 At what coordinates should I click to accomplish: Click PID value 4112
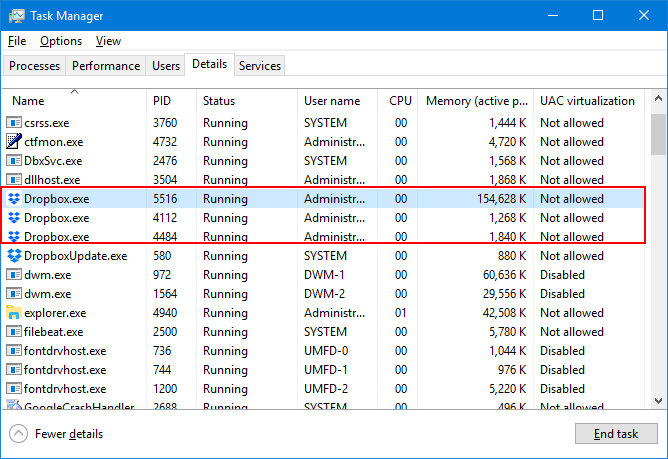click(164, 218)
